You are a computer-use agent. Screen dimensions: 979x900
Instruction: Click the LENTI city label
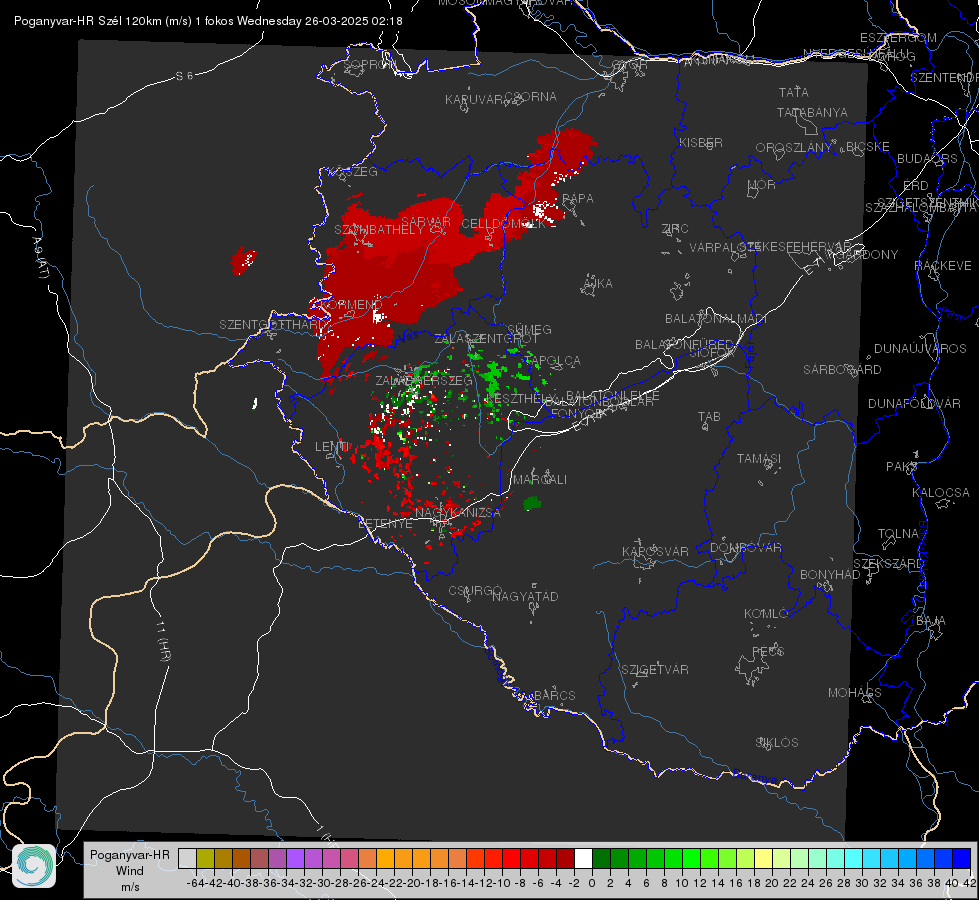tap(332, 447)
